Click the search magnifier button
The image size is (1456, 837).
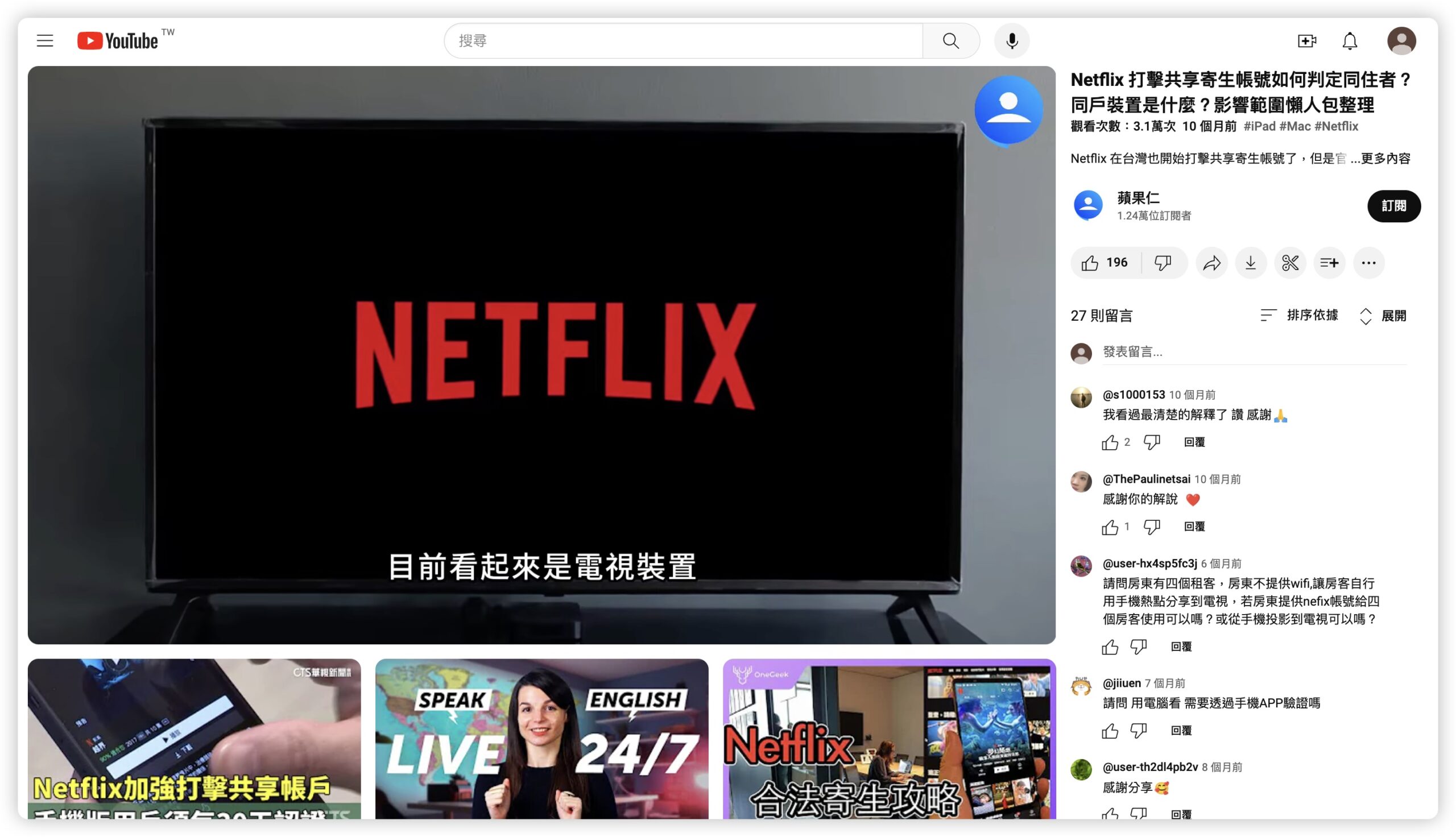(x=951, y=41)
